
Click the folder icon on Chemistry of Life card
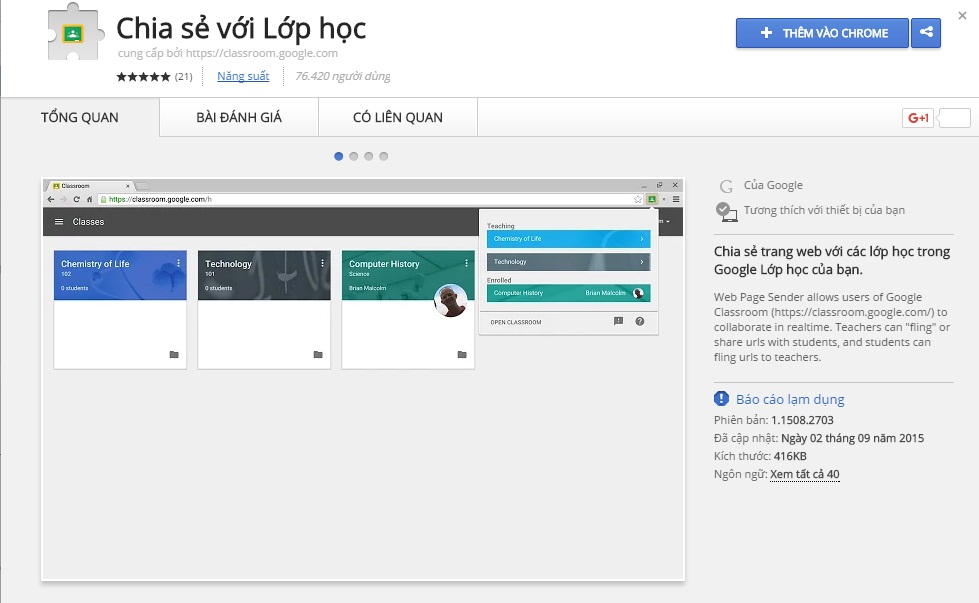point(174,355)
